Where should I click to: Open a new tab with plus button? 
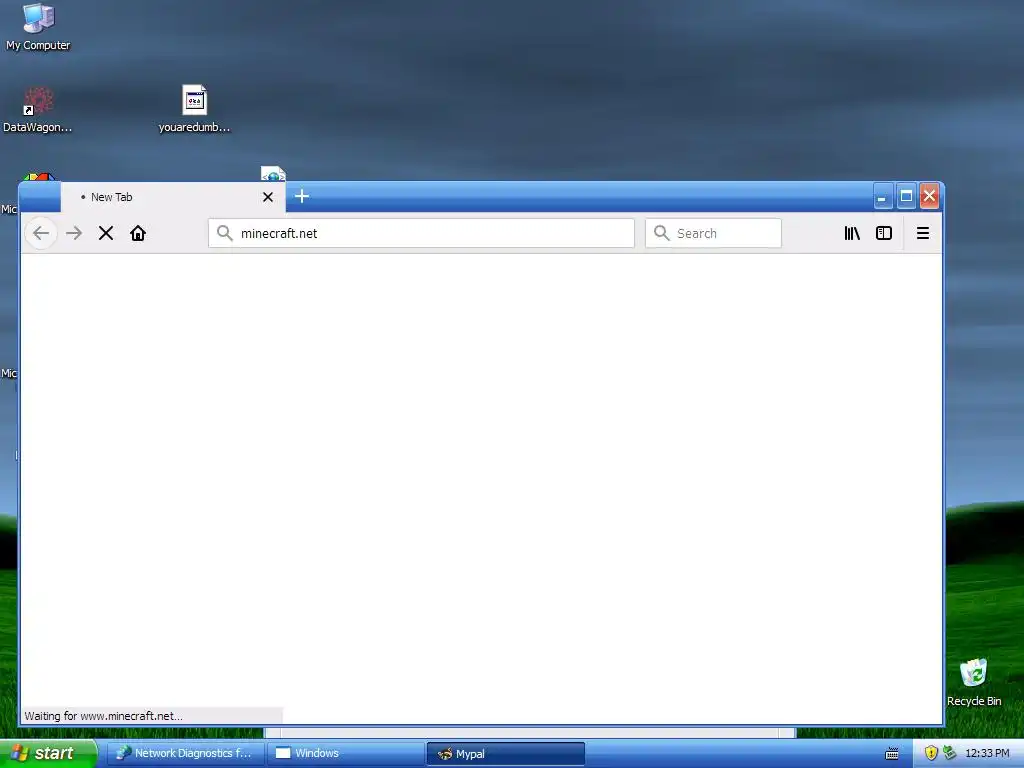point(302,196)
